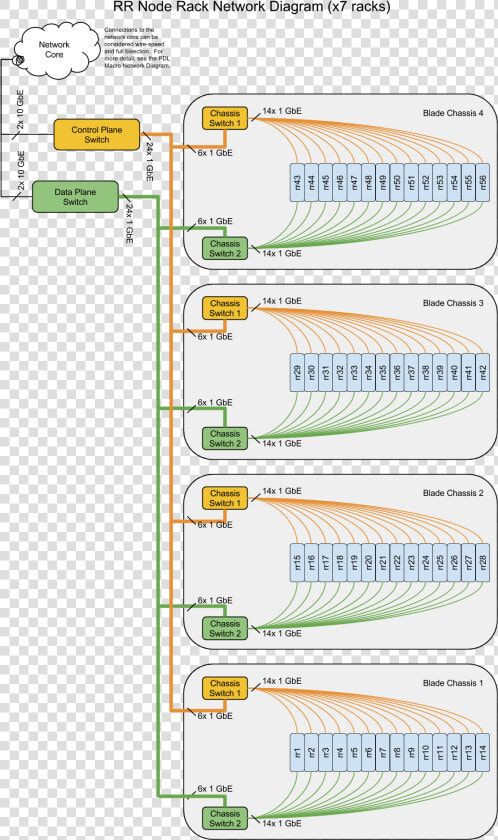Select node box rr56

(x=482, y=183)
